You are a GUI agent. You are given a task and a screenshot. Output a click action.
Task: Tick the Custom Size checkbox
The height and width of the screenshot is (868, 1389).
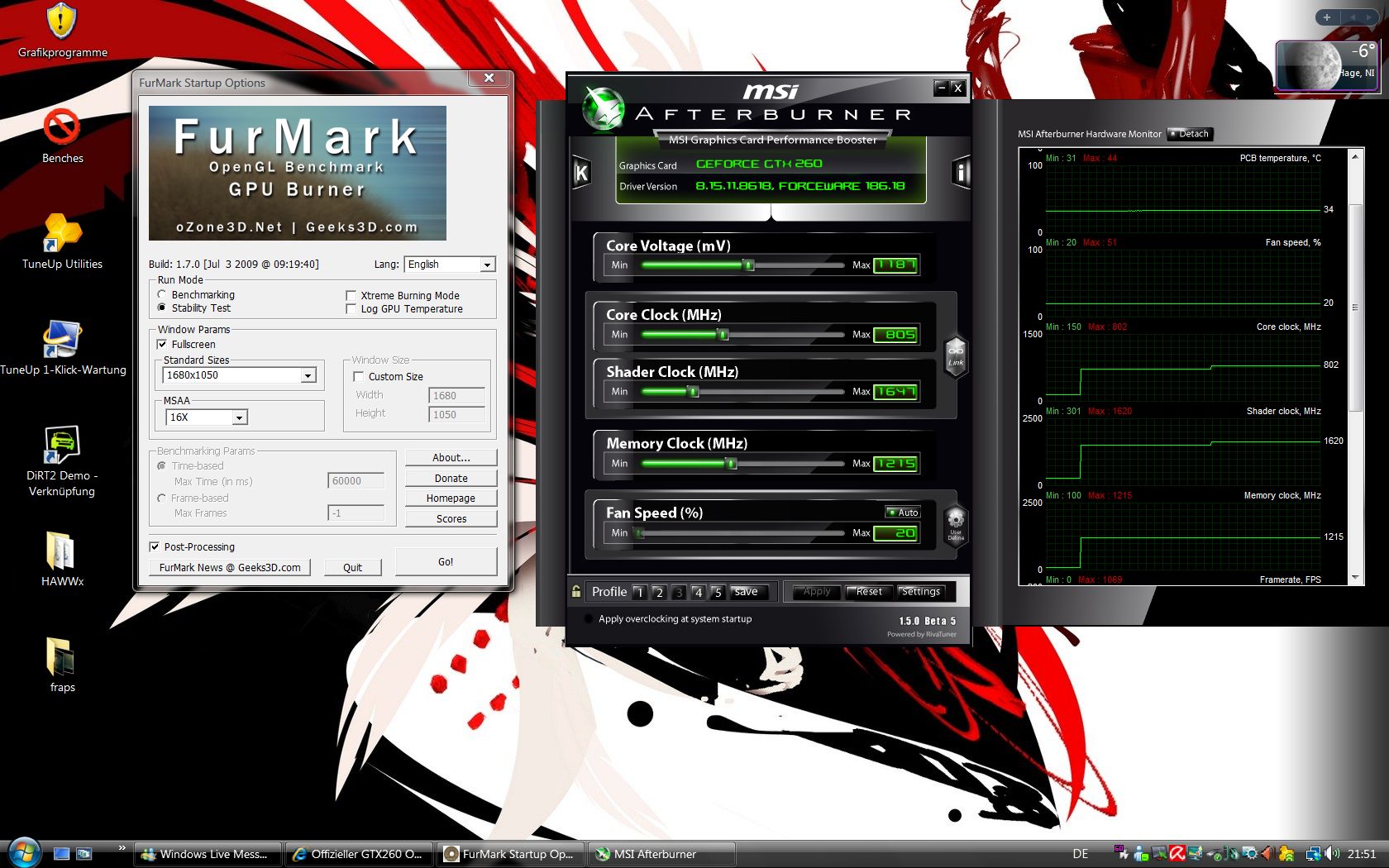click(359, 376)
